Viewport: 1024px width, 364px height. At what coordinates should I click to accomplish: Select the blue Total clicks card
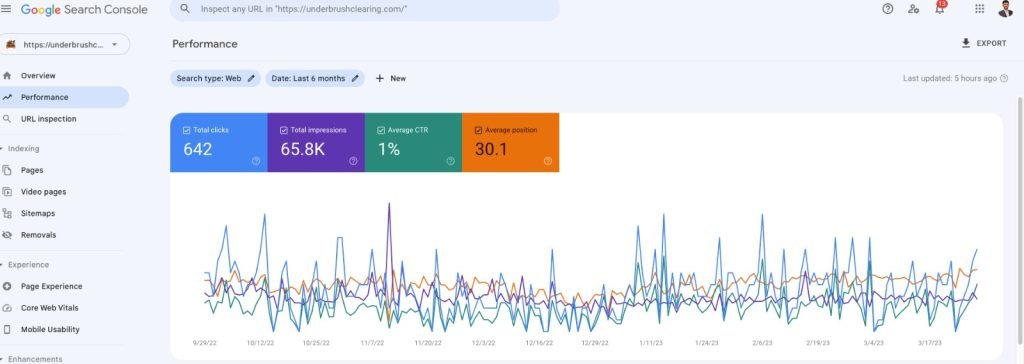[219, 142]
